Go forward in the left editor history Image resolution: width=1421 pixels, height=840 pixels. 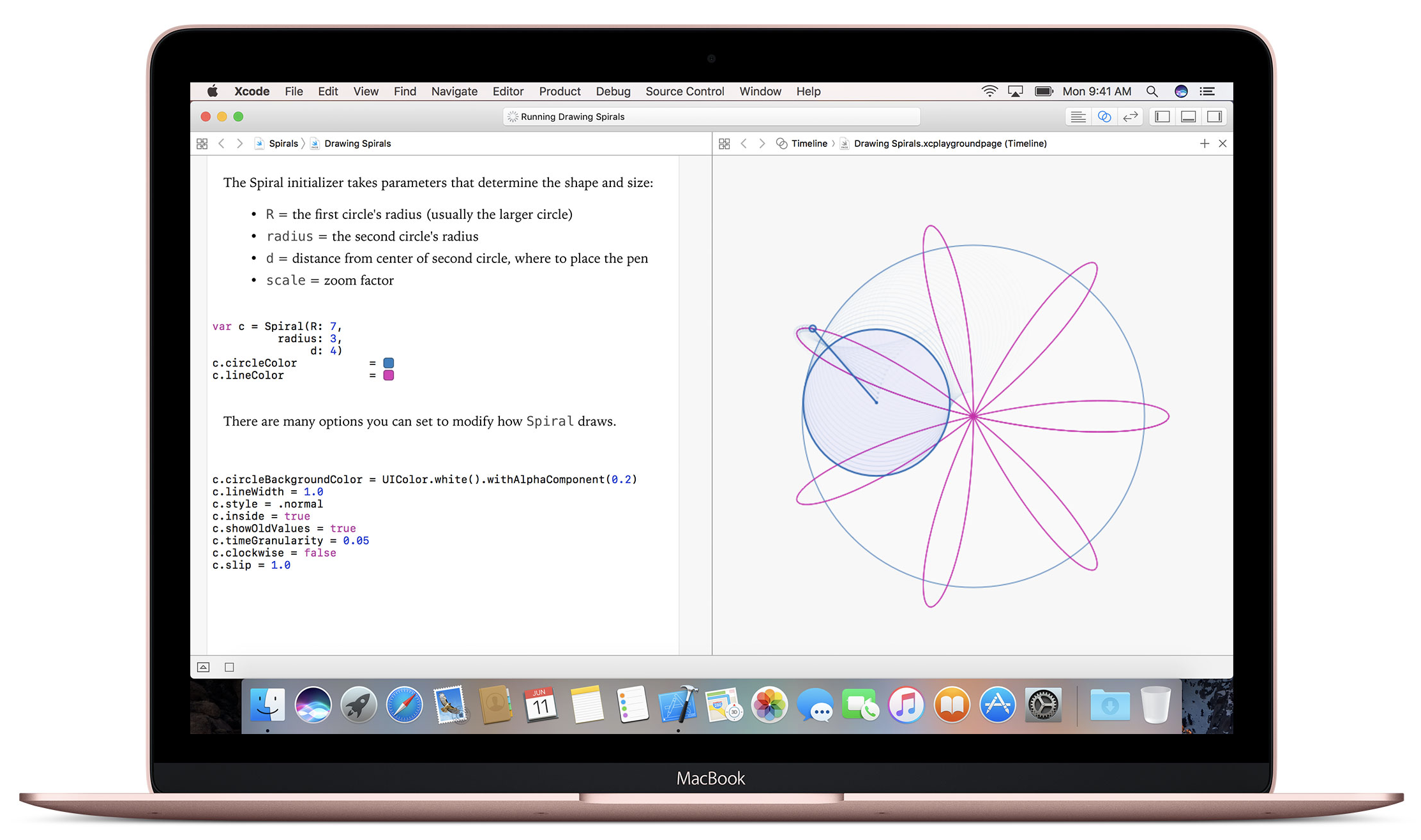(x=240, y=144)
